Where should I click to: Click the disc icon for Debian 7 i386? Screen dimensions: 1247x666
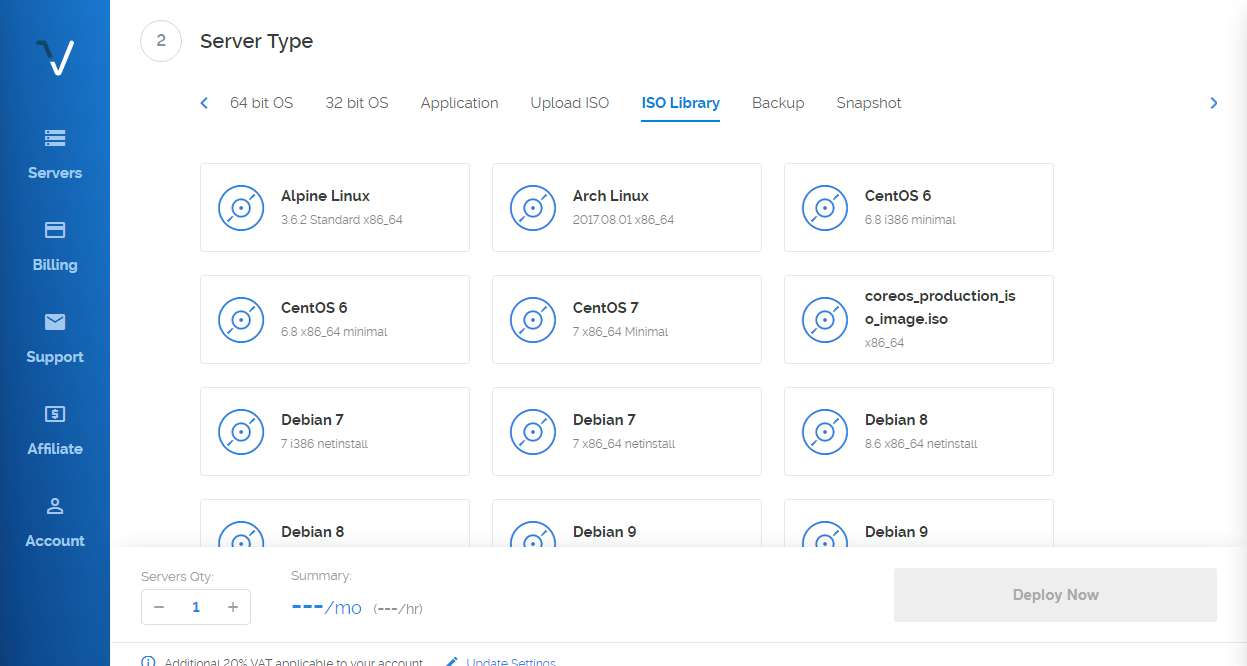click(241, 431)
